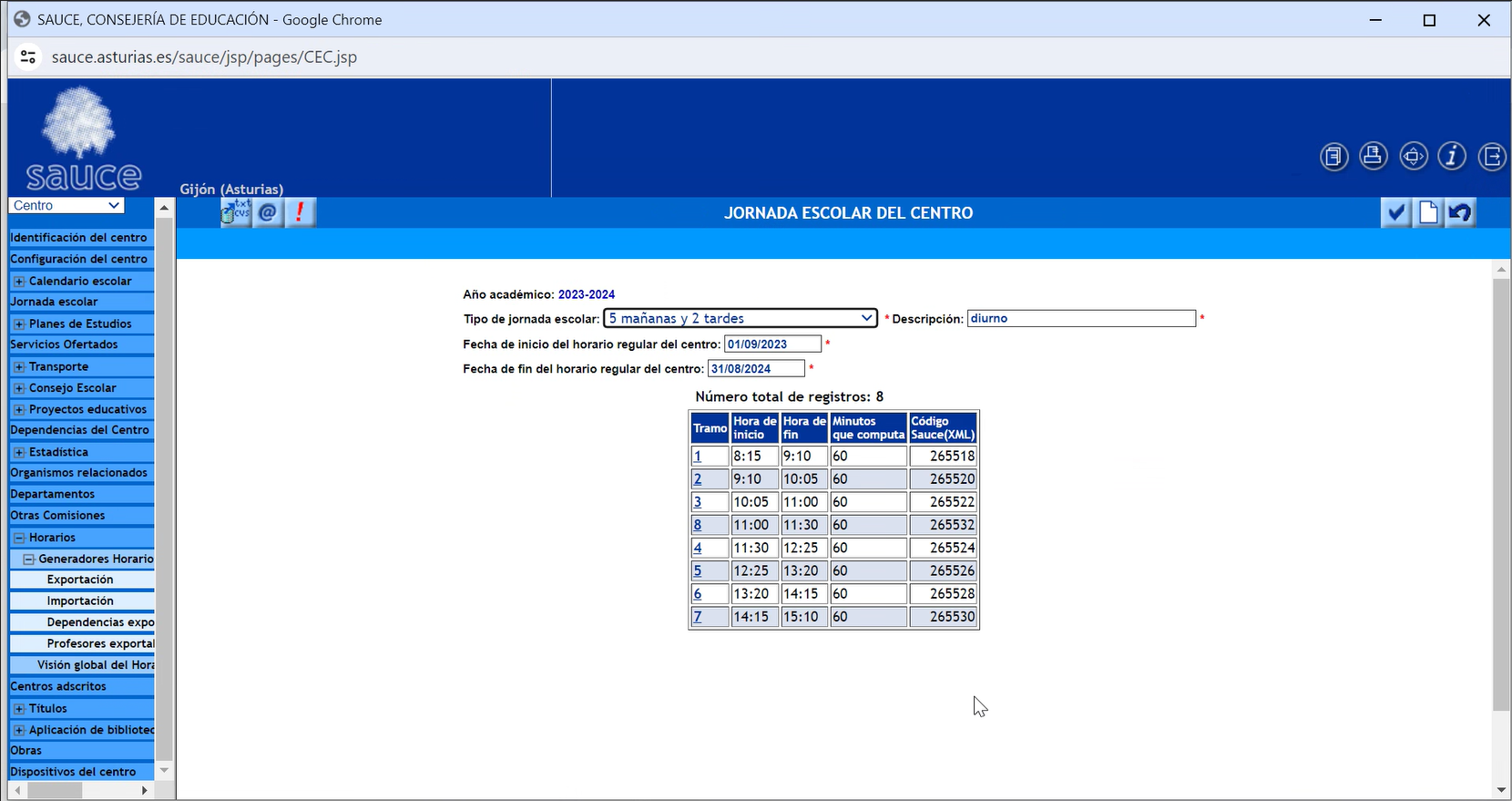Click the sidebar horizontal scrollbar thumb
Screen dimensions: 1512x801
click(x=55, y=791)
